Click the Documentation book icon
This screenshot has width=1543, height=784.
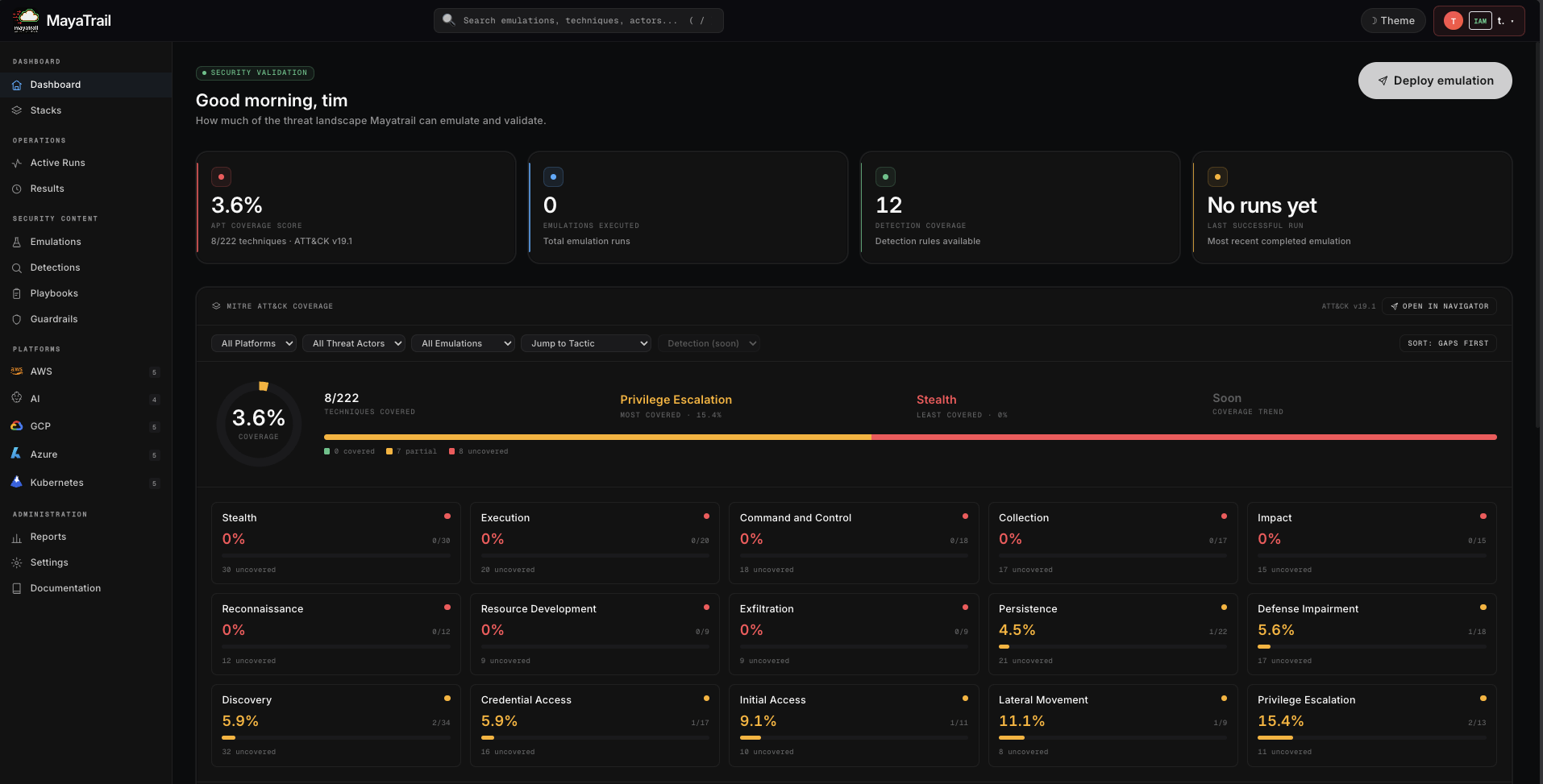tap(16, 588)
